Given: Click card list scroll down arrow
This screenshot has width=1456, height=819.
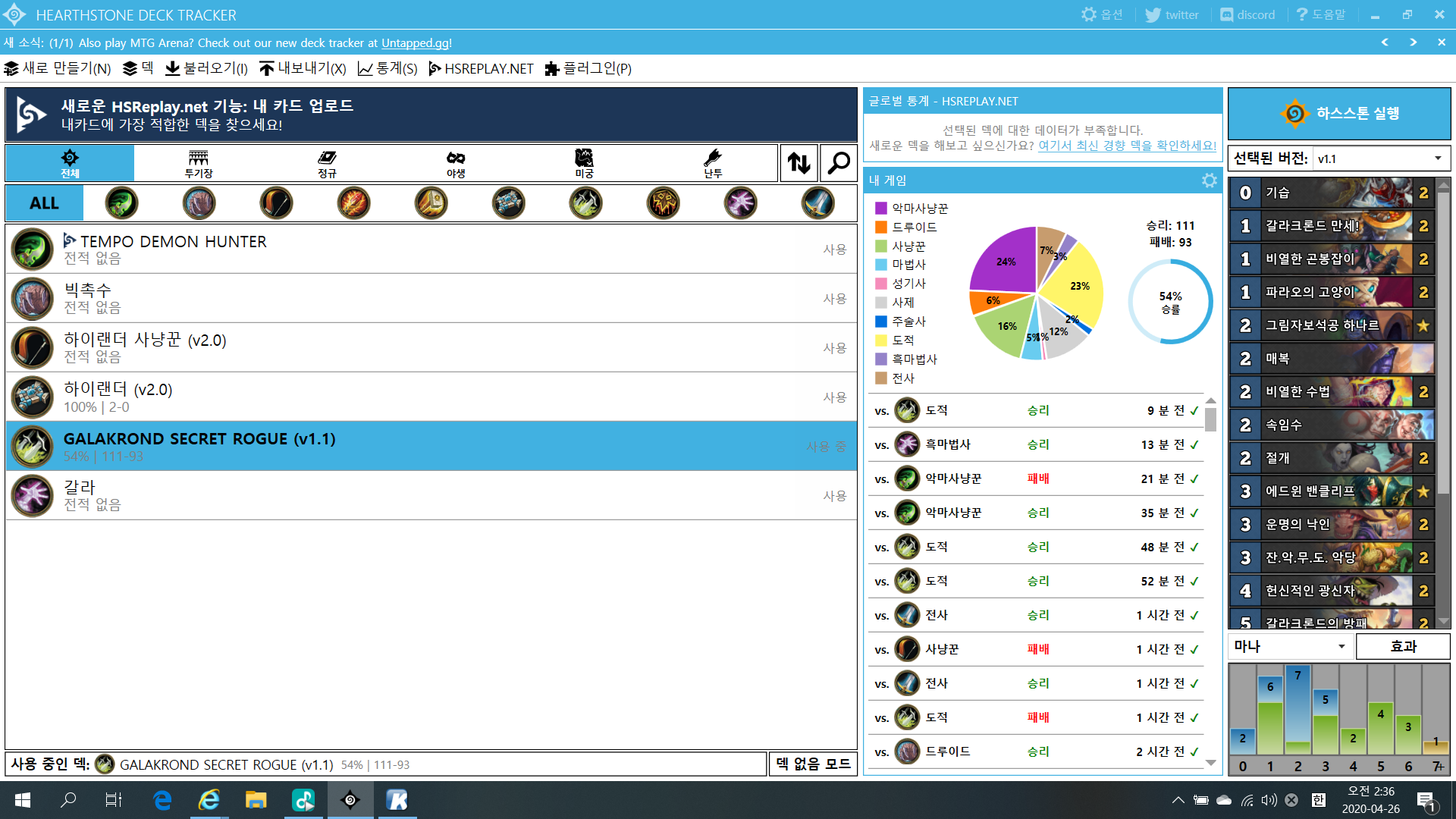Looking at the screenshot, I should tap(1444, 622).
